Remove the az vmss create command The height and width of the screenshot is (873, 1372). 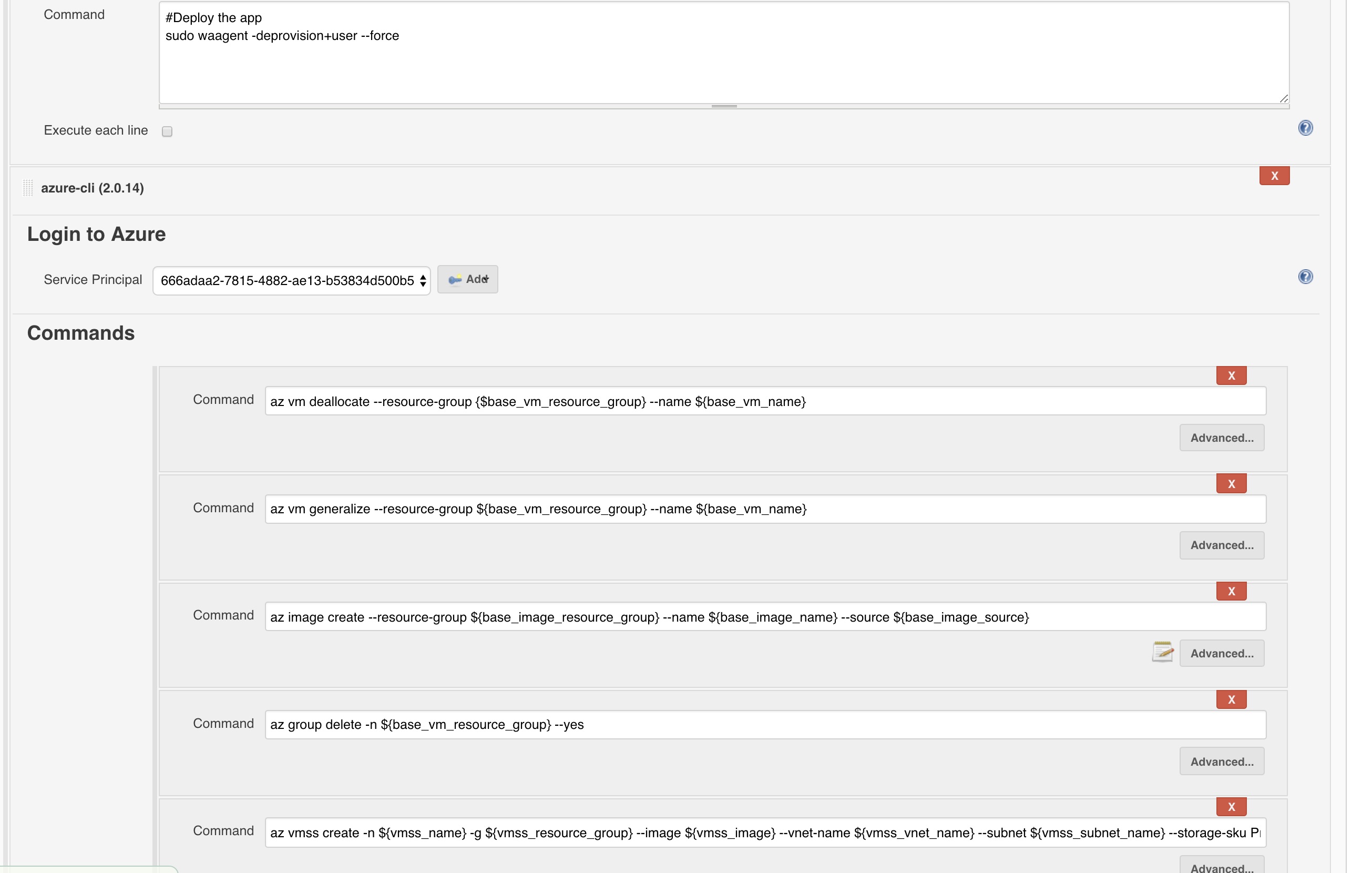tap(1231, 807)
